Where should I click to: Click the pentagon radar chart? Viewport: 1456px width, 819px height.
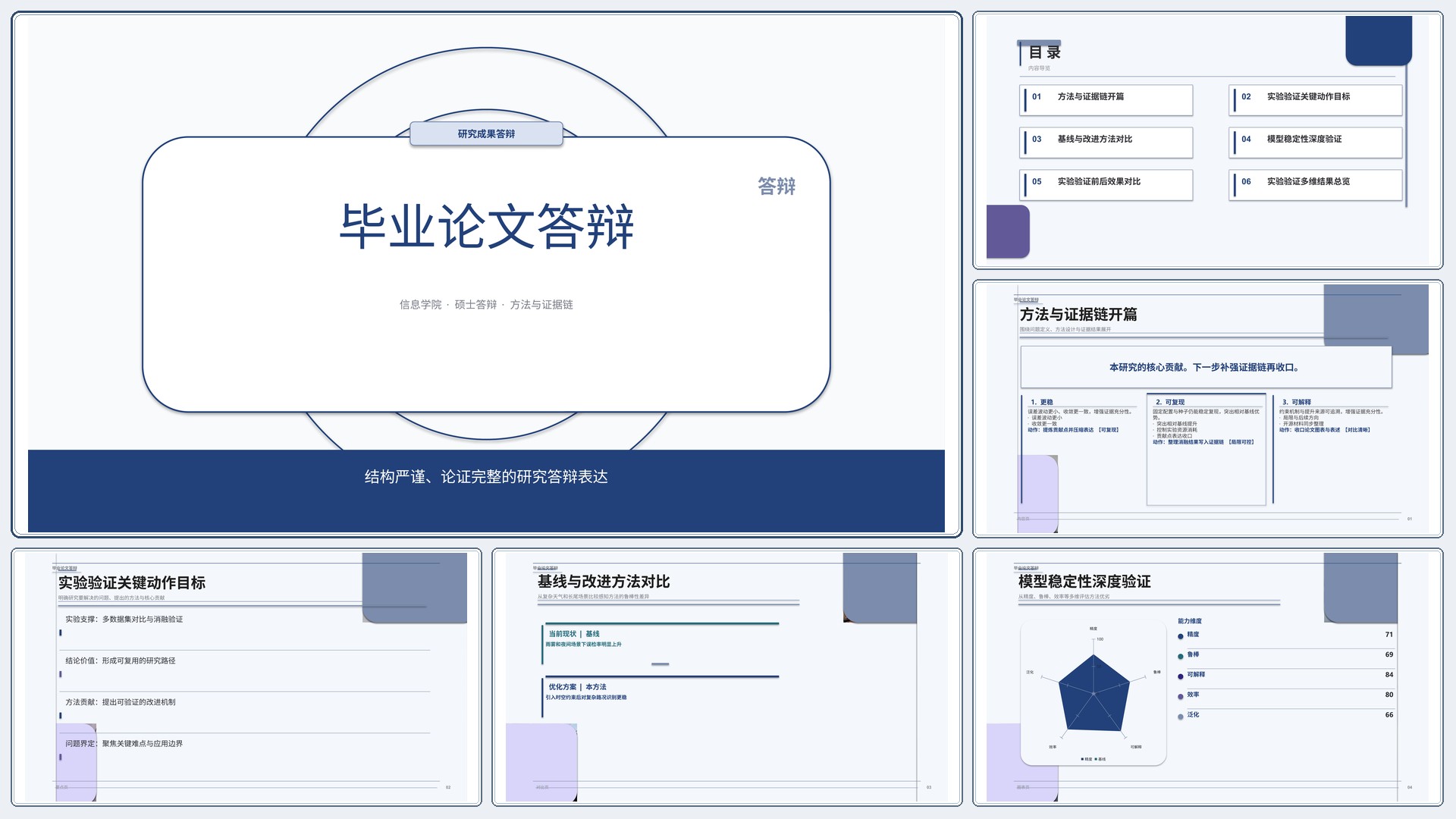[x=1093, y=693]
